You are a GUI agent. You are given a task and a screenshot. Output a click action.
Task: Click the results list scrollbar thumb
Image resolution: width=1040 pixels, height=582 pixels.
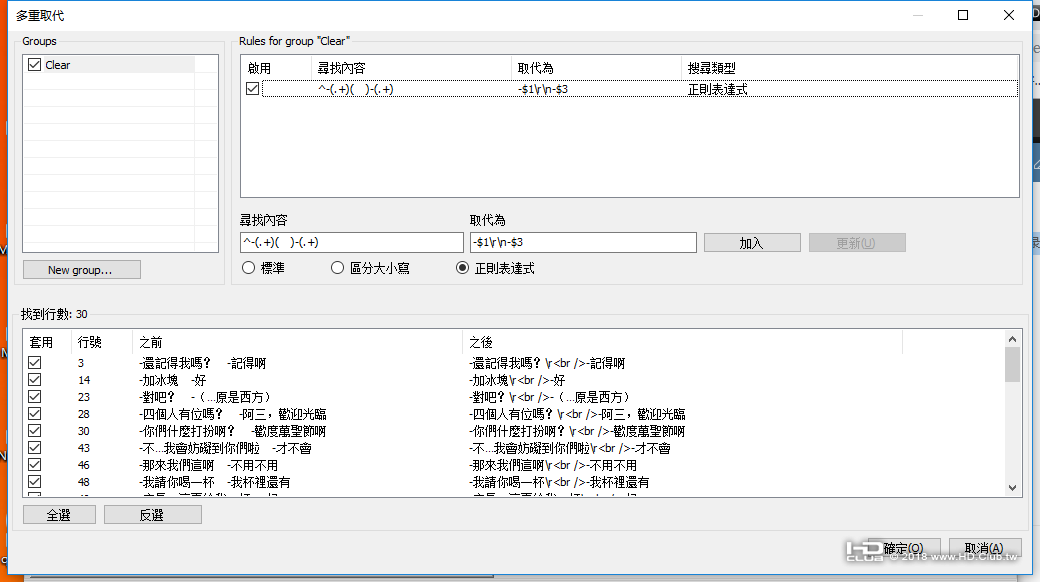pos(1012,364)
